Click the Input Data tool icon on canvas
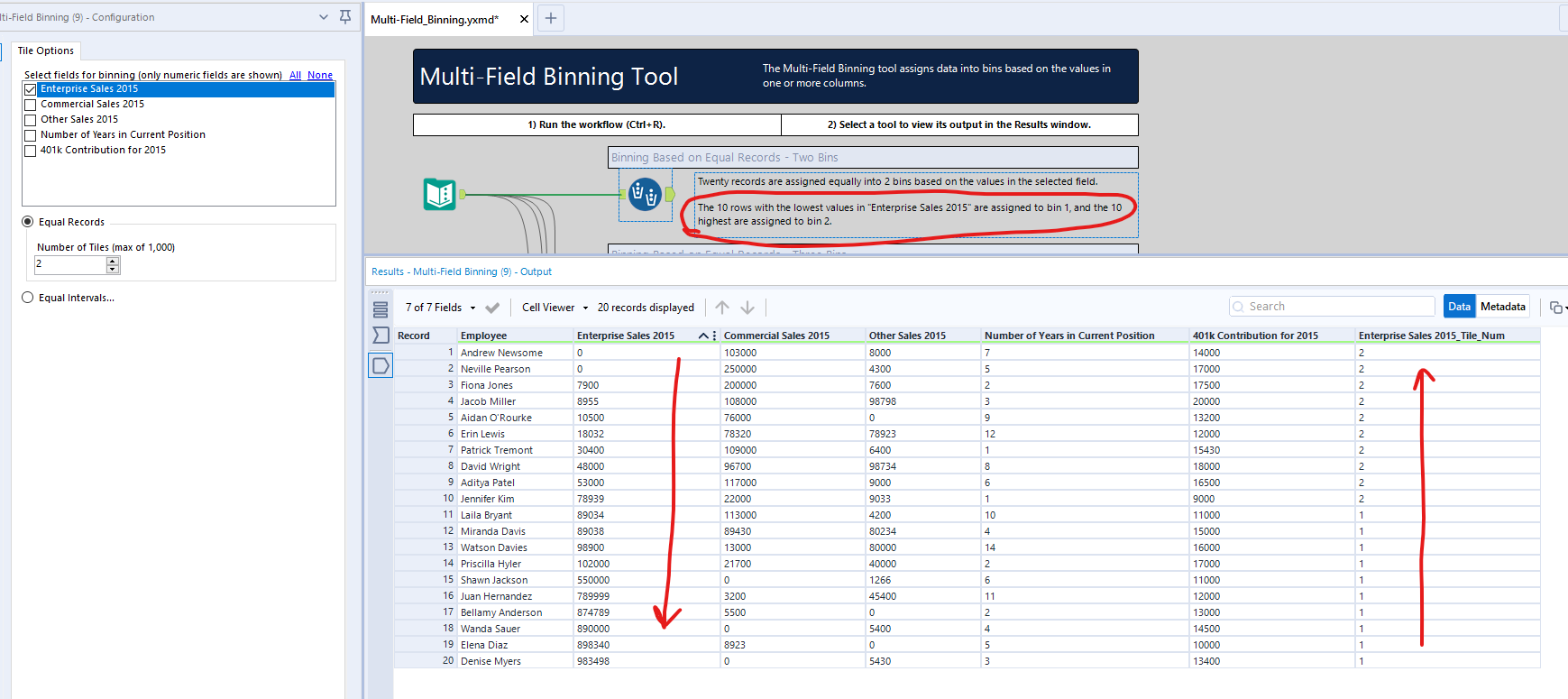The height and width of the screenshot is (699, 1568). coord(440,194)
